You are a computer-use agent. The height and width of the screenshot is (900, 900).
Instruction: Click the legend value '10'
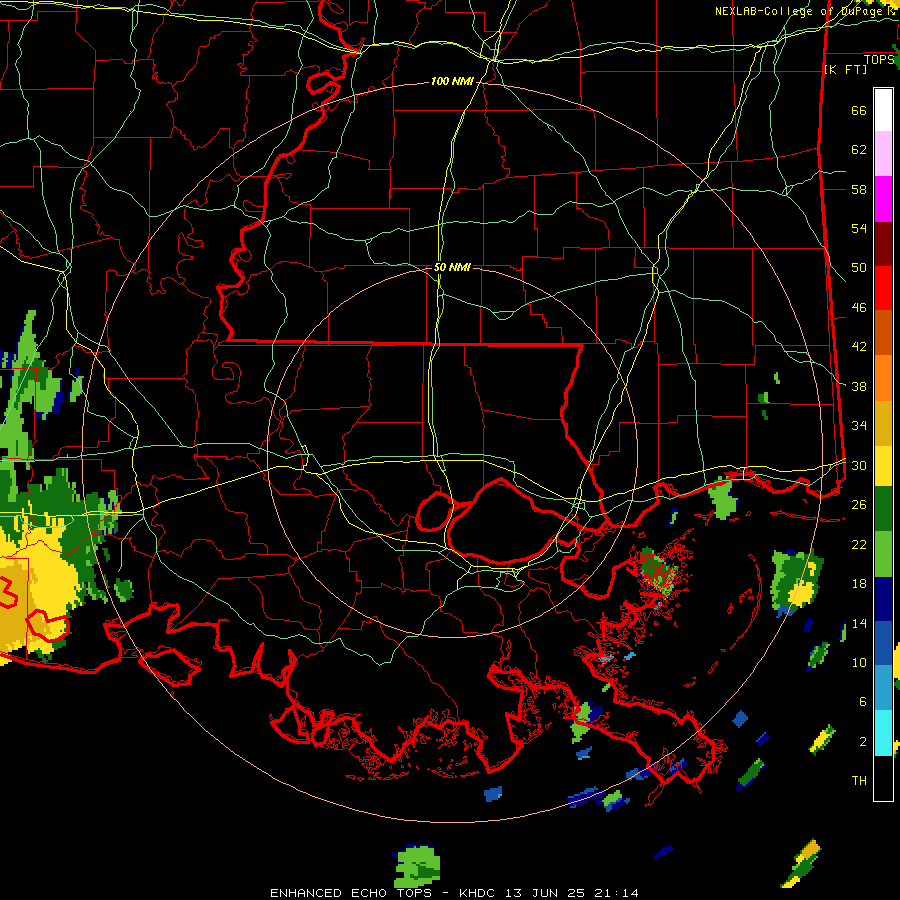click(859, 663)
